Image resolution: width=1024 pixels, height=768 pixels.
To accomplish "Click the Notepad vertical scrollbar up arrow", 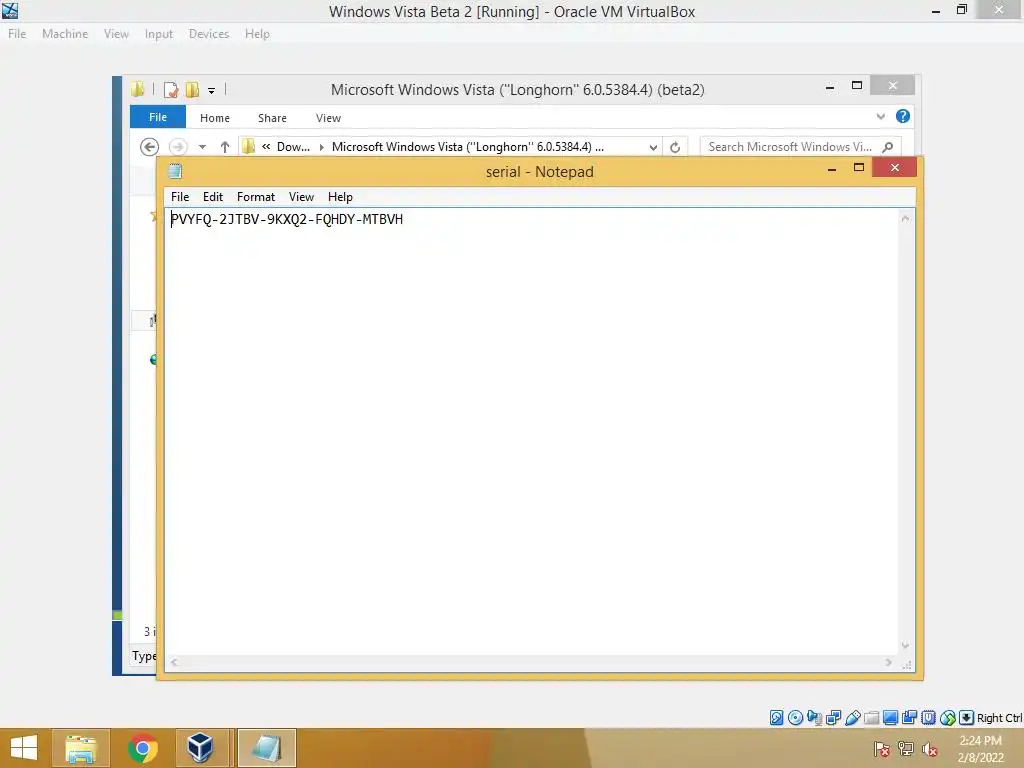I will [905, 218].
